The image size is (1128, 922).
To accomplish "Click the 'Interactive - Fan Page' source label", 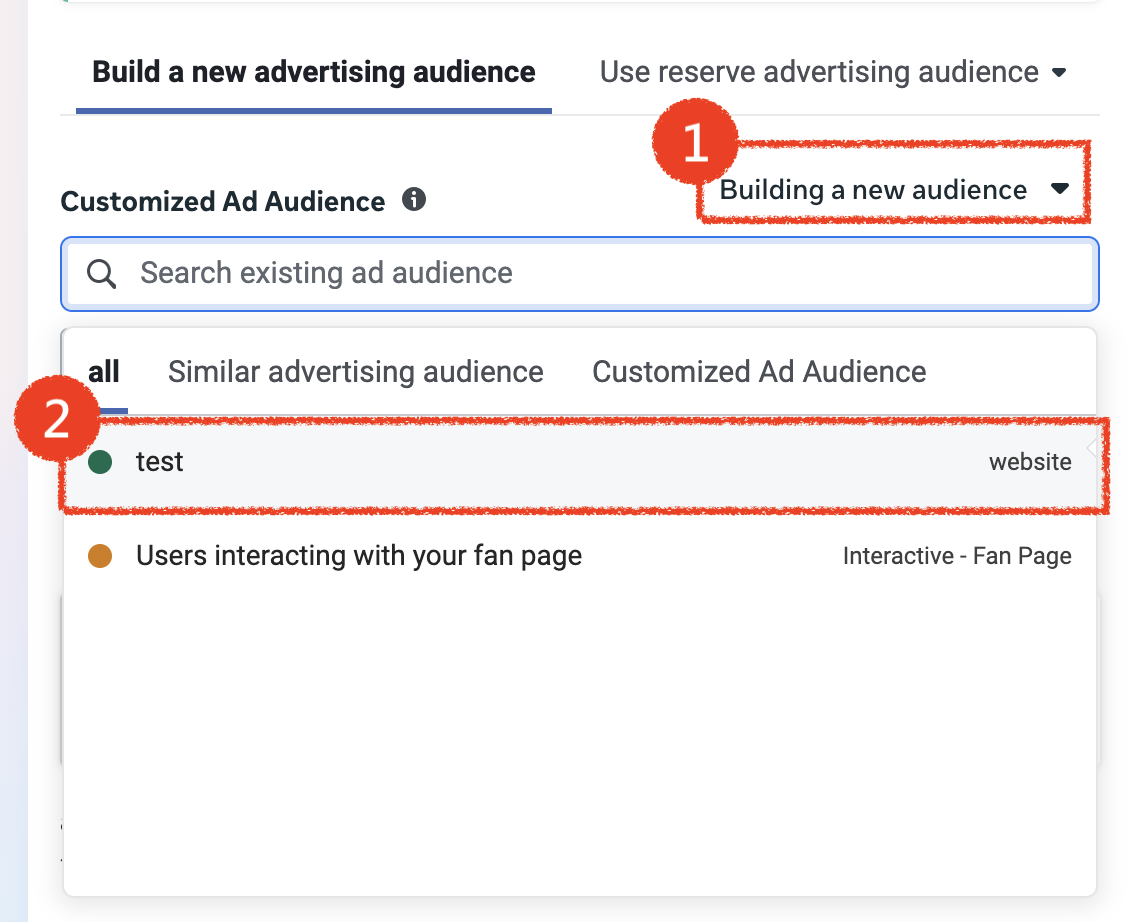I will click(x=957, y=557).
